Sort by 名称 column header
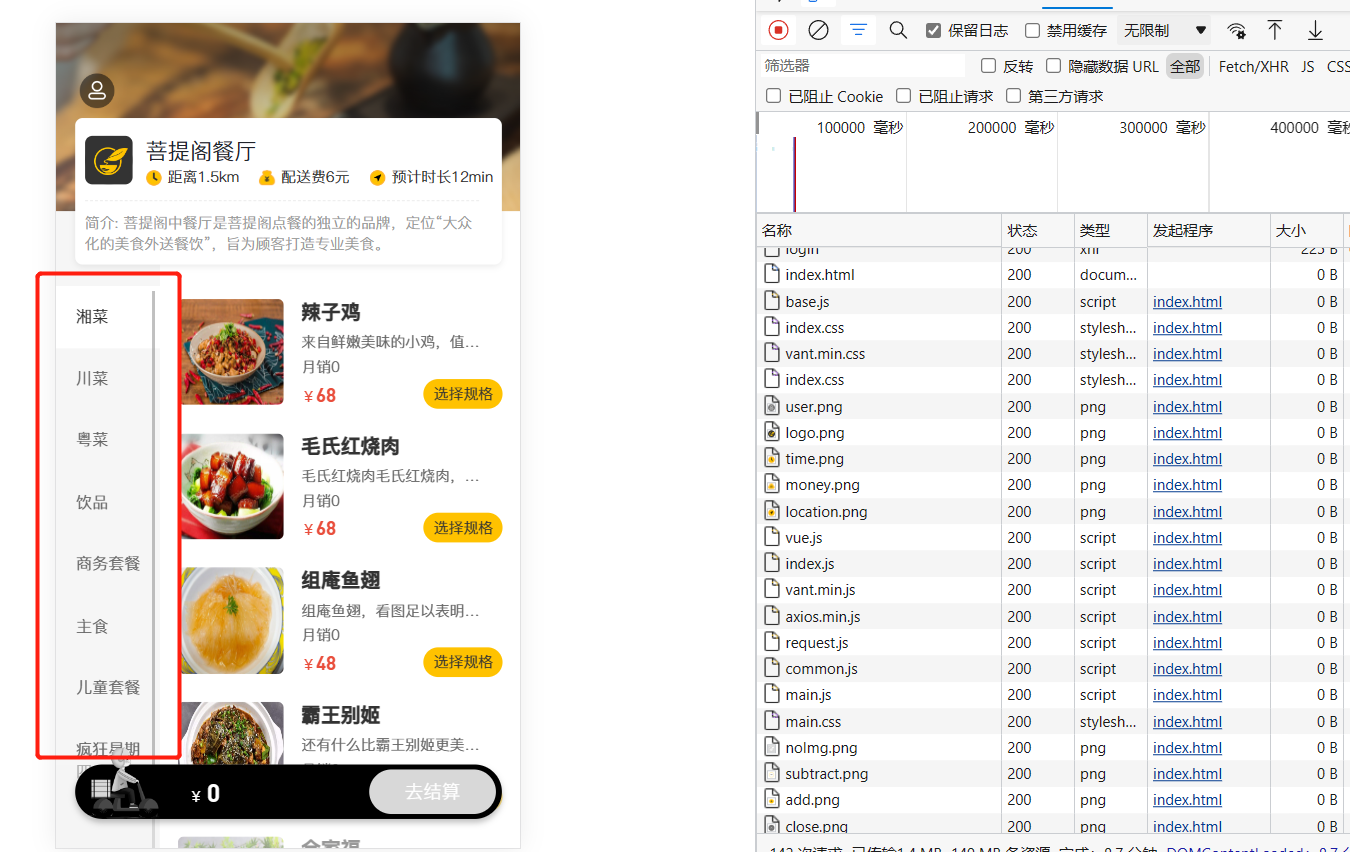Screen dimensions: 1350x852 [880, 231]
